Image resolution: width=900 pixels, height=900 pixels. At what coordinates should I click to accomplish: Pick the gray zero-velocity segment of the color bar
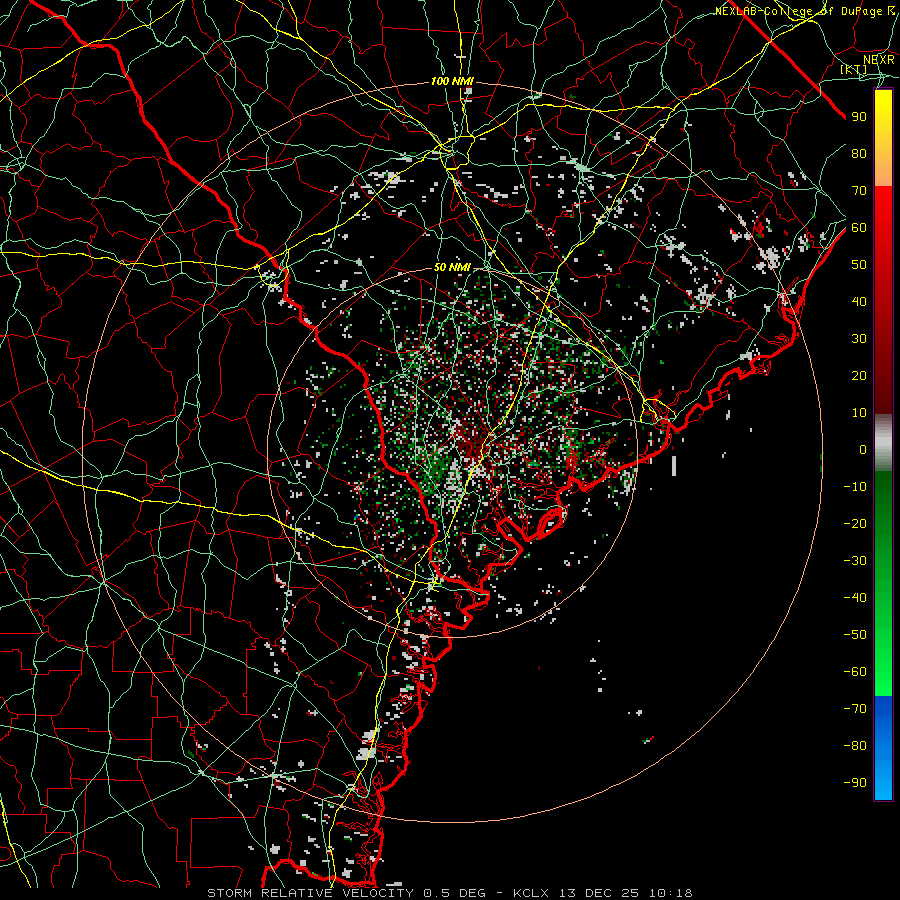coord(883,443)
